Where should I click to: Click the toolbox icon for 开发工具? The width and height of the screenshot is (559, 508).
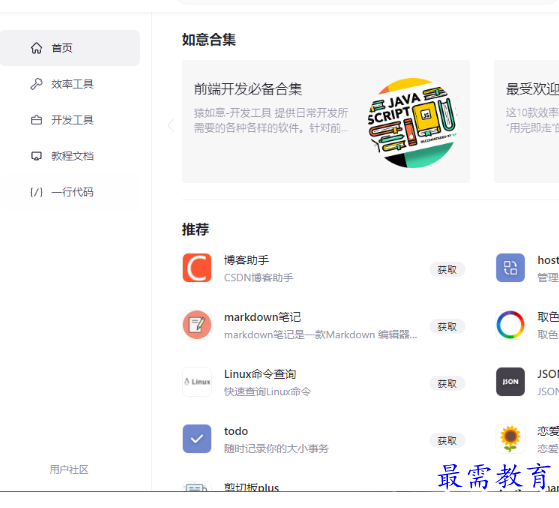point(36,120)
